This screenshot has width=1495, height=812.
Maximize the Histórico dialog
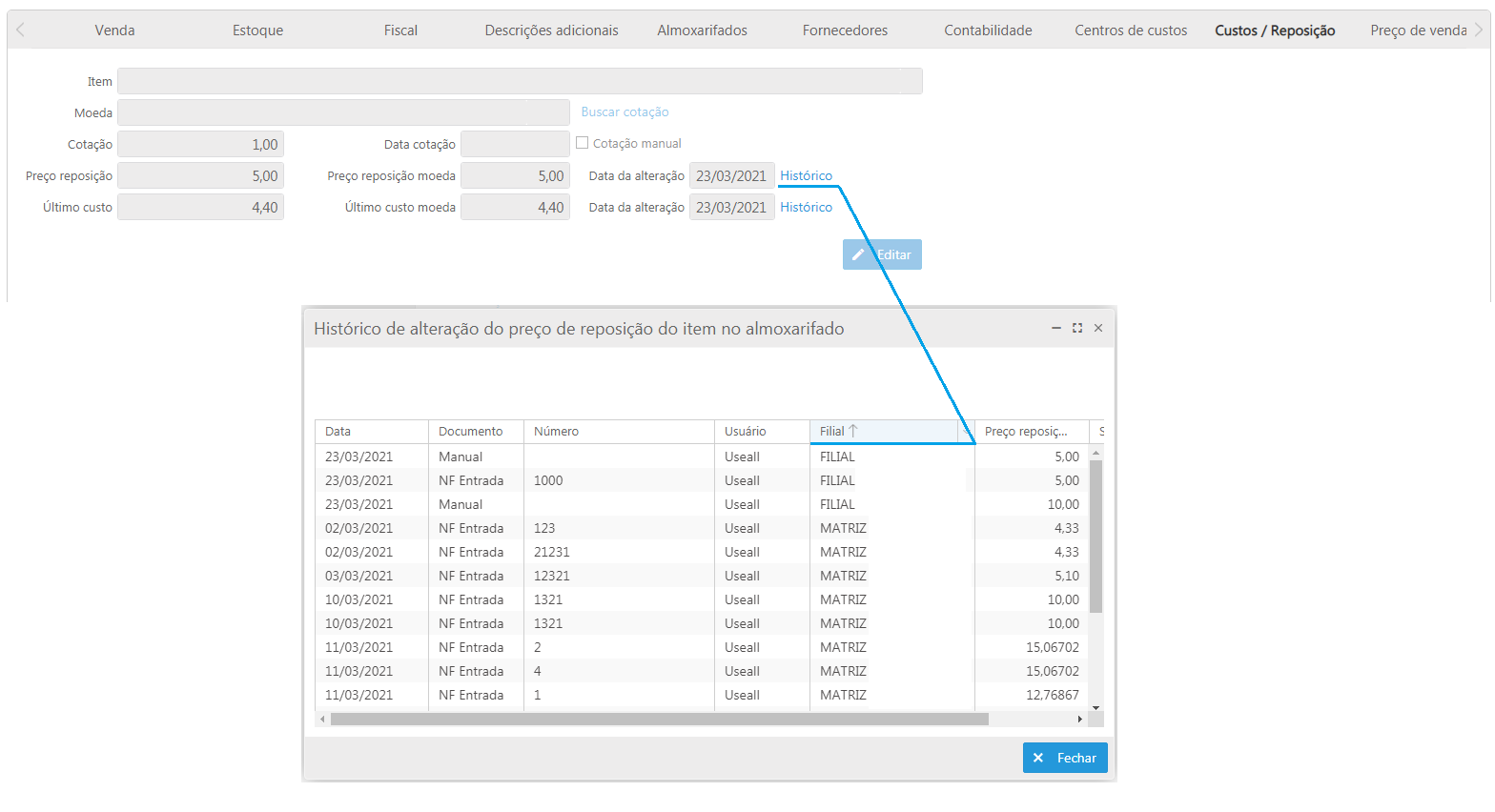pos(1077,328)
